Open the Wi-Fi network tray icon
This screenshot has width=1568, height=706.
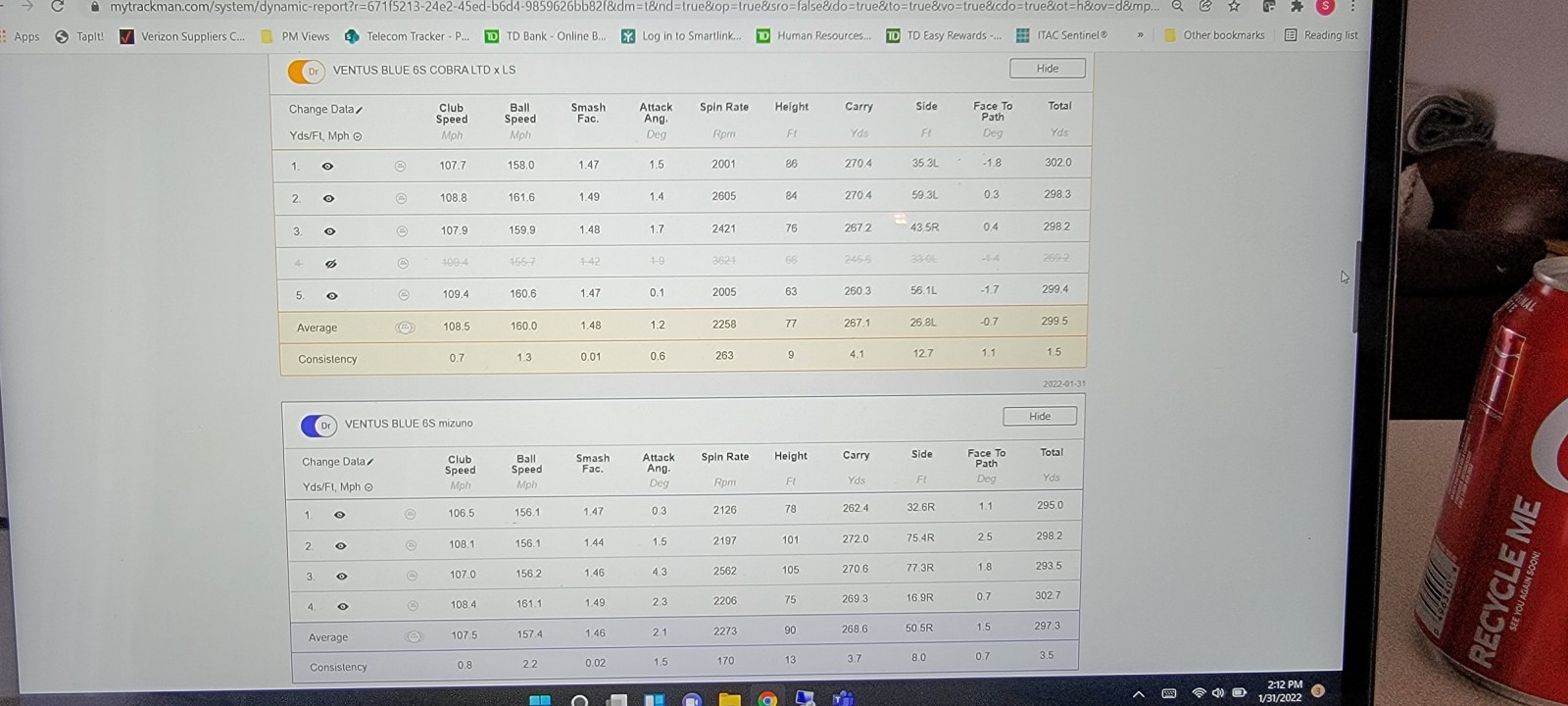[1199, 692]
